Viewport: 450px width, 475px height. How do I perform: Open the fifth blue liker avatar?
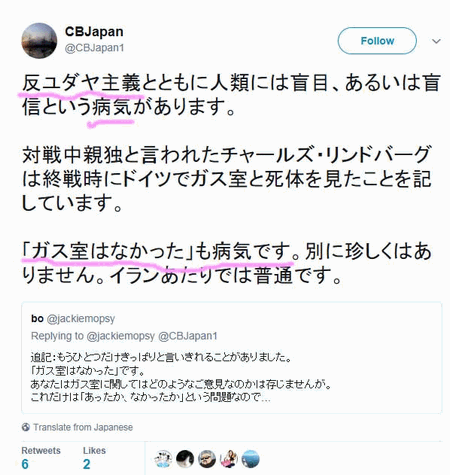point(250,459)
